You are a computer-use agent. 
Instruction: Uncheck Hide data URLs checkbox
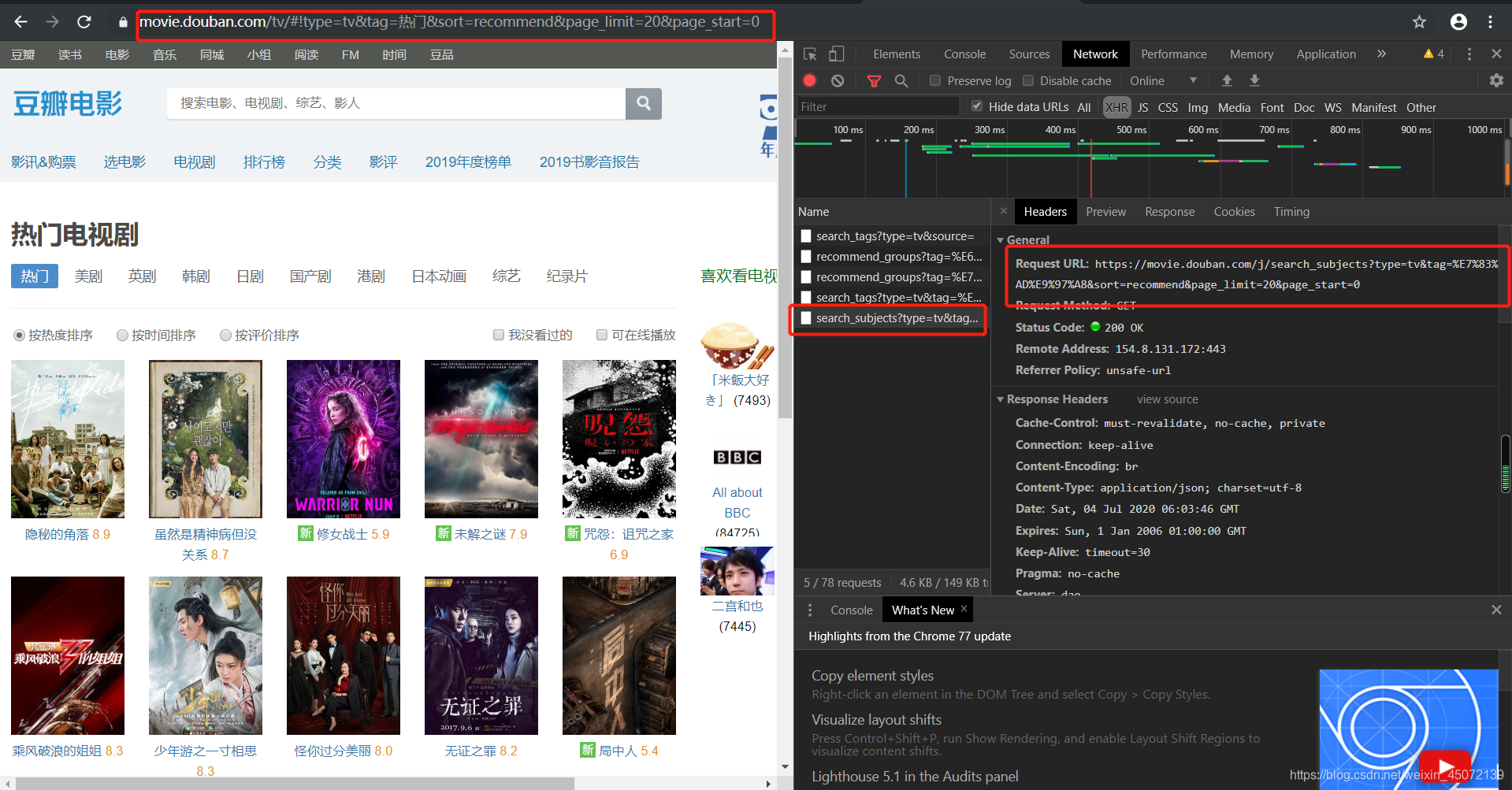[977, 106]
